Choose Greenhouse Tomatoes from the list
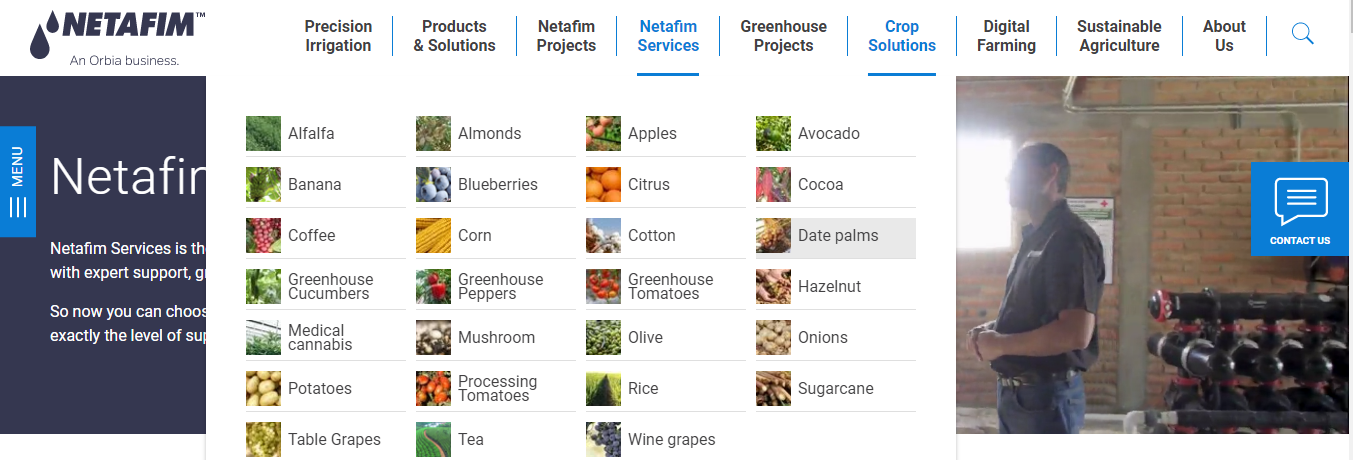This screenshot has width=1353, height=460. 670,287
